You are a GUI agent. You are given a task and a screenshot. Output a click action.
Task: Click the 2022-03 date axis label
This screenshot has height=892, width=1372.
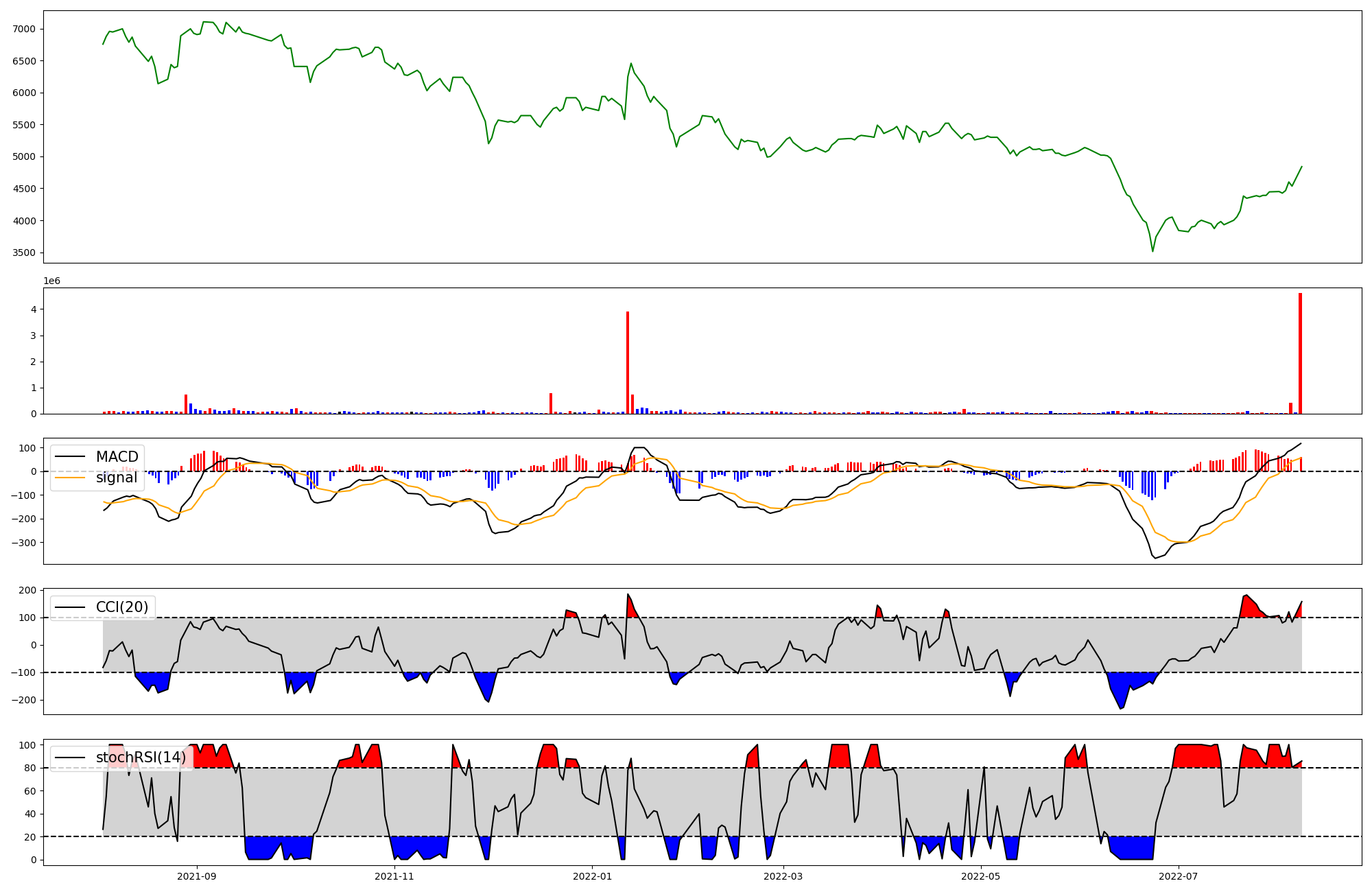(x=783, y=876)
